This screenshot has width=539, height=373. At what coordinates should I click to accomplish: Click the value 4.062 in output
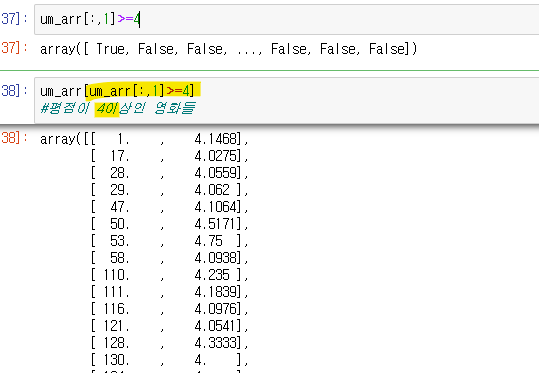212,190
